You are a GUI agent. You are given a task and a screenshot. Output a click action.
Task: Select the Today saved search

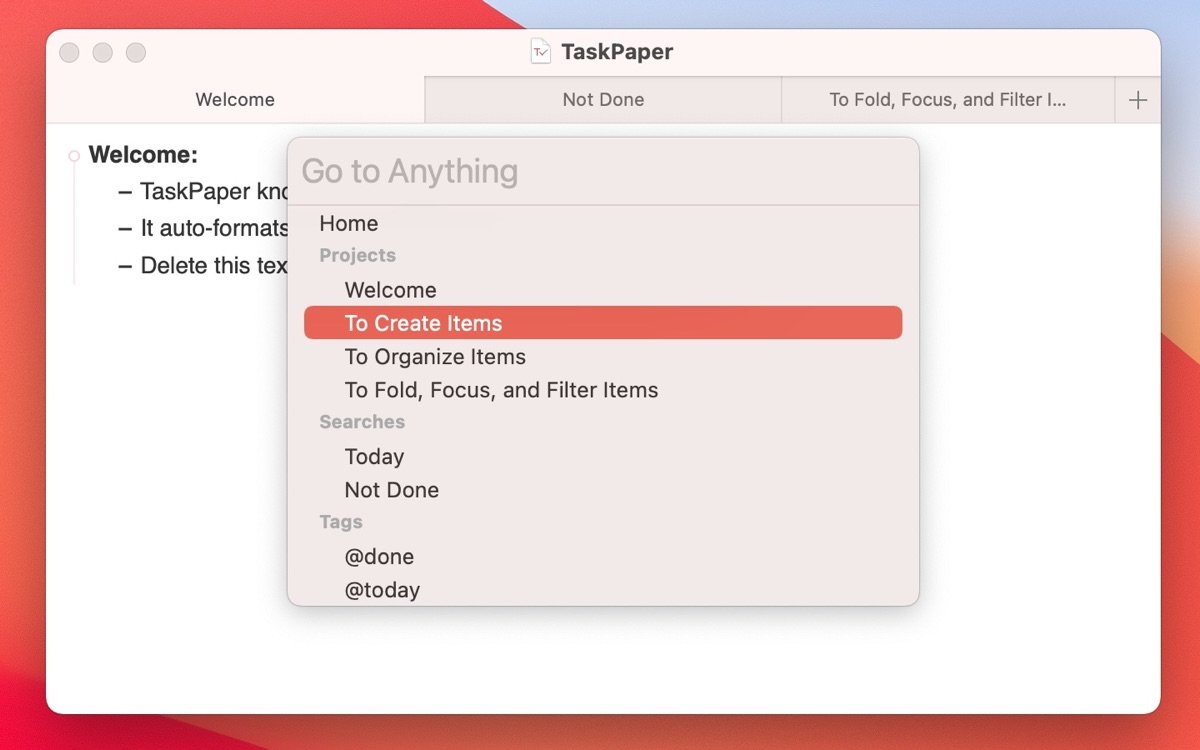[x=374, y=457]
